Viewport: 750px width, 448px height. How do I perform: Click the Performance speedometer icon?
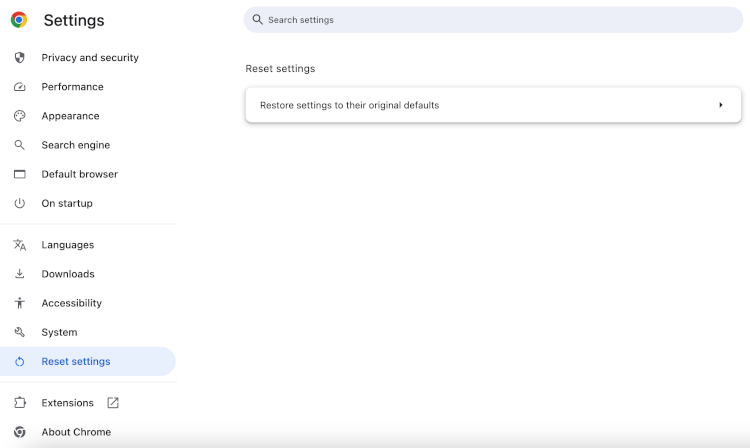point(20,87)
